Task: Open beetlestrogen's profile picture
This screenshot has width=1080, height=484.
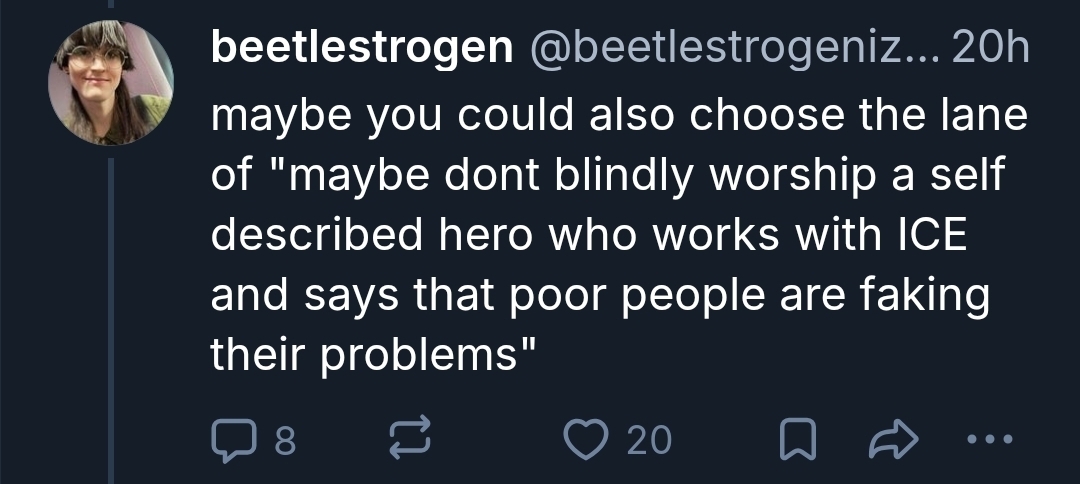Action: click(x=111, y=83)
